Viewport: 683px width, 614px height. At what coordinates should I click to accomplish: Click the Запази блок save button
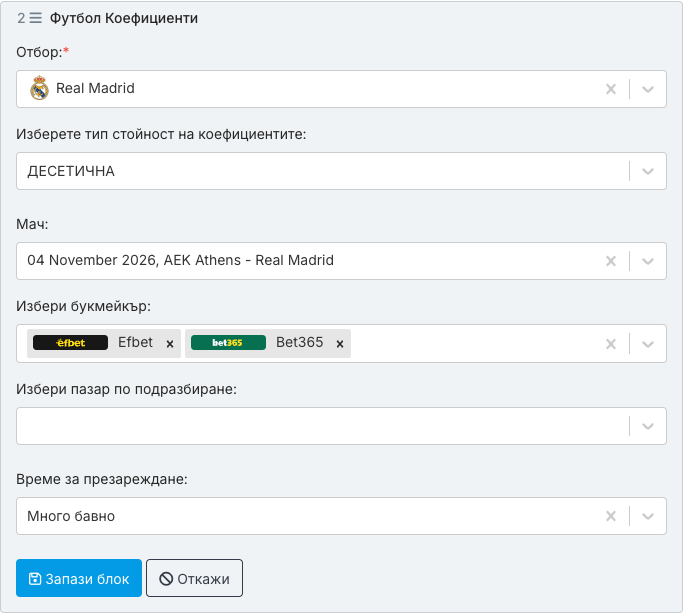79,578
